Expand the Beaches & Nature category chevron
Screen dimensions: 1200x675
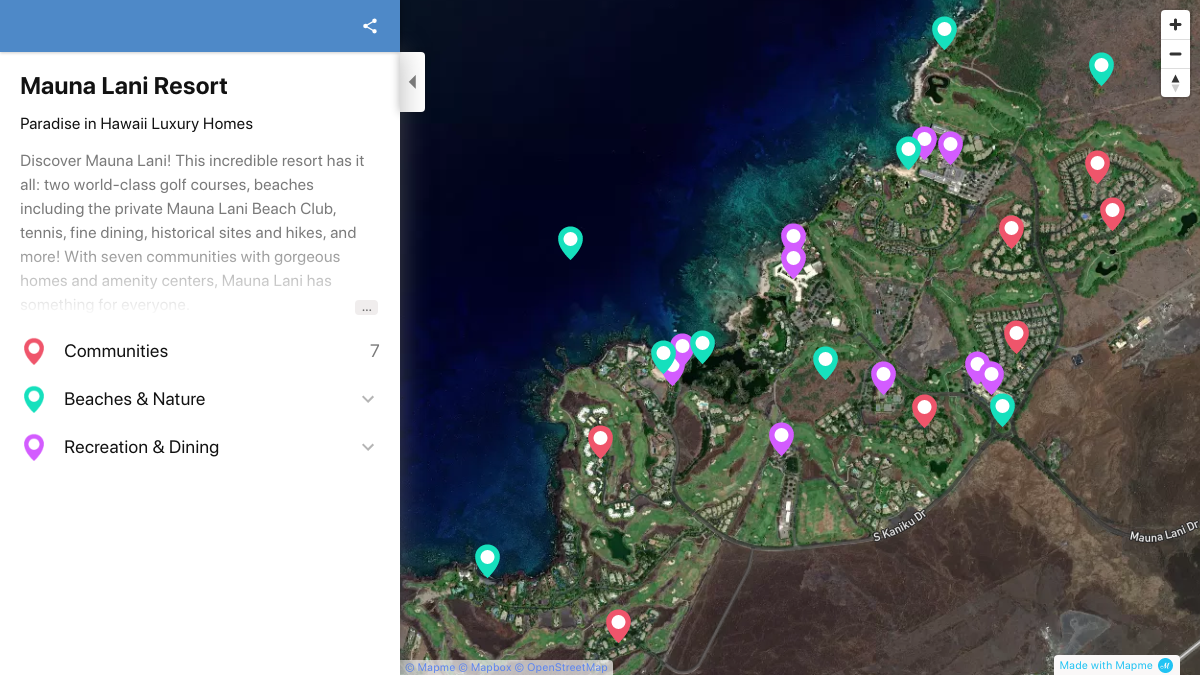pyautogui.click(x=368, y=398)
